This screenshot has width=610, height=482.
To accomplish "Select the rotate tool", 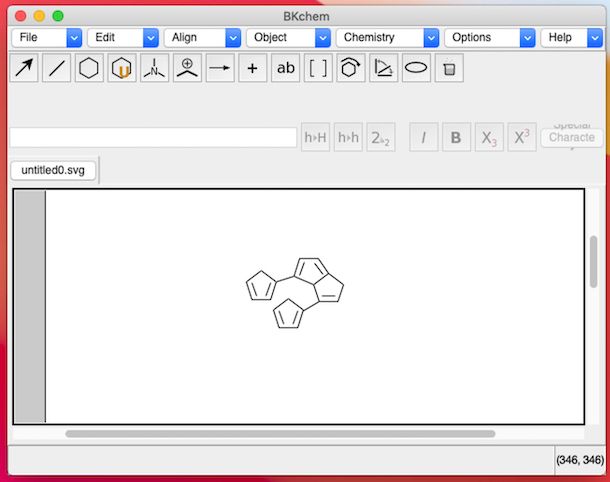I will tap(351, 68).
